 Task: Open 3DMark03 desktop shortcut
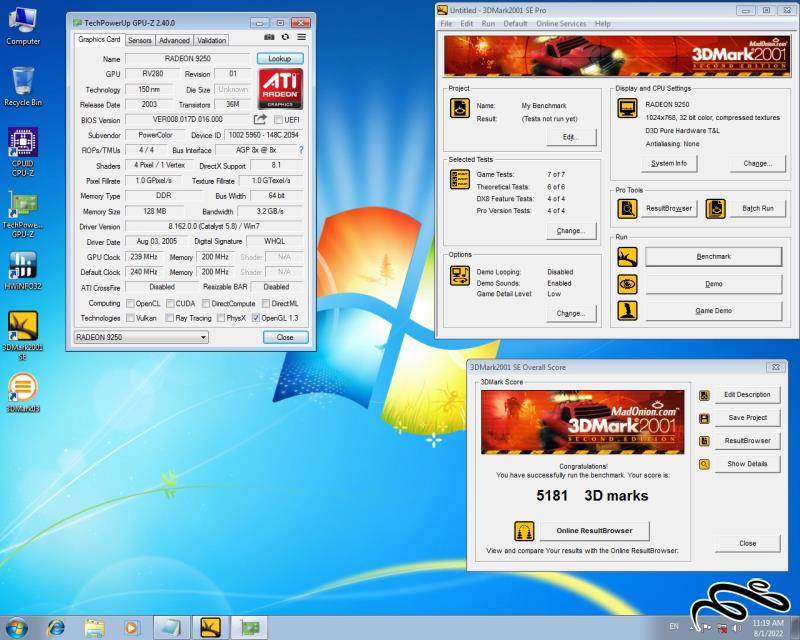(22, 392)
